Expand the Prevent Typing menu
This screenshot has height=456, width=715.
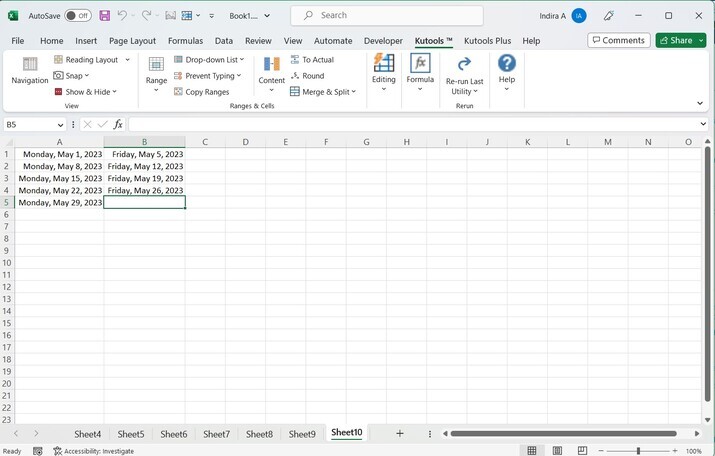[238, 76]
